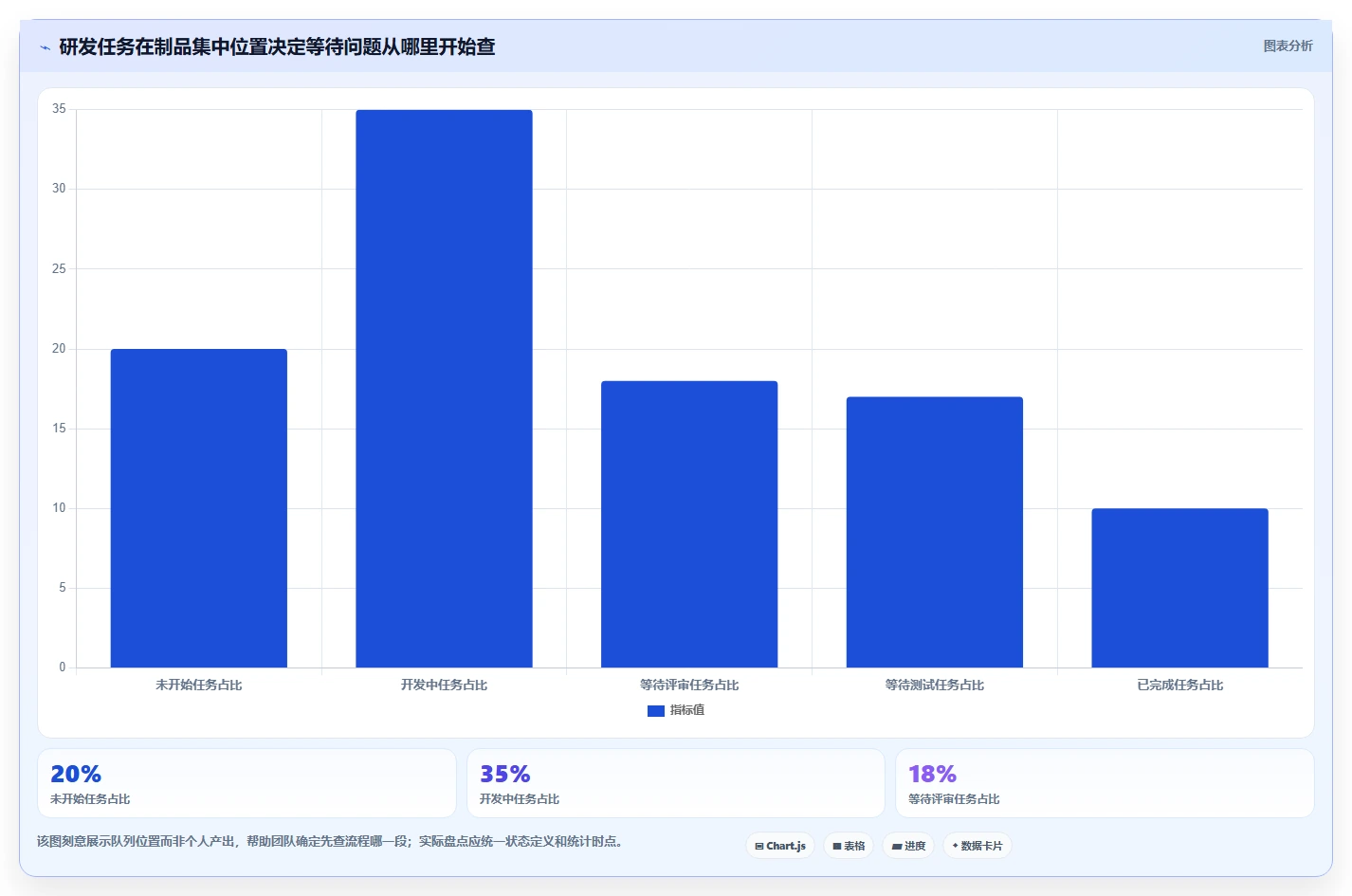The width and height of the screenshot is (1352, 896).
Task: Click the footnote text starting 该图刻意展示
Action: [x=332, y=841]
